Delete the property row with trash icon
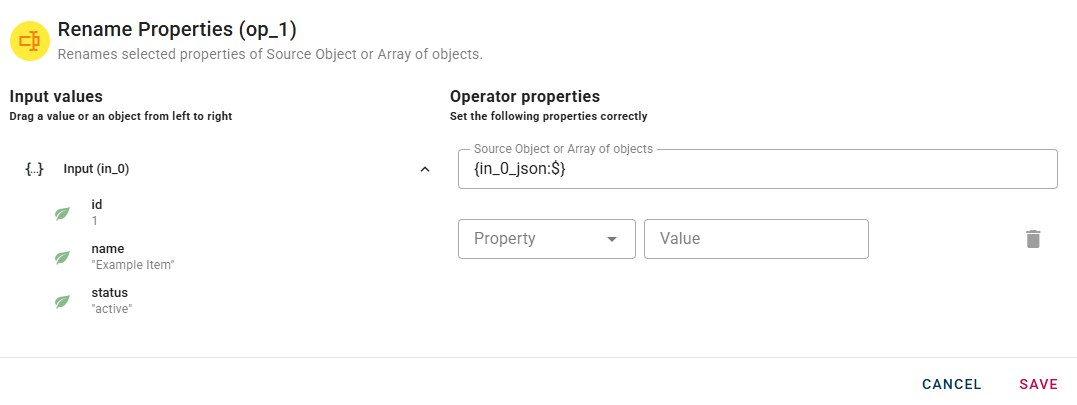 point(1033,239)
